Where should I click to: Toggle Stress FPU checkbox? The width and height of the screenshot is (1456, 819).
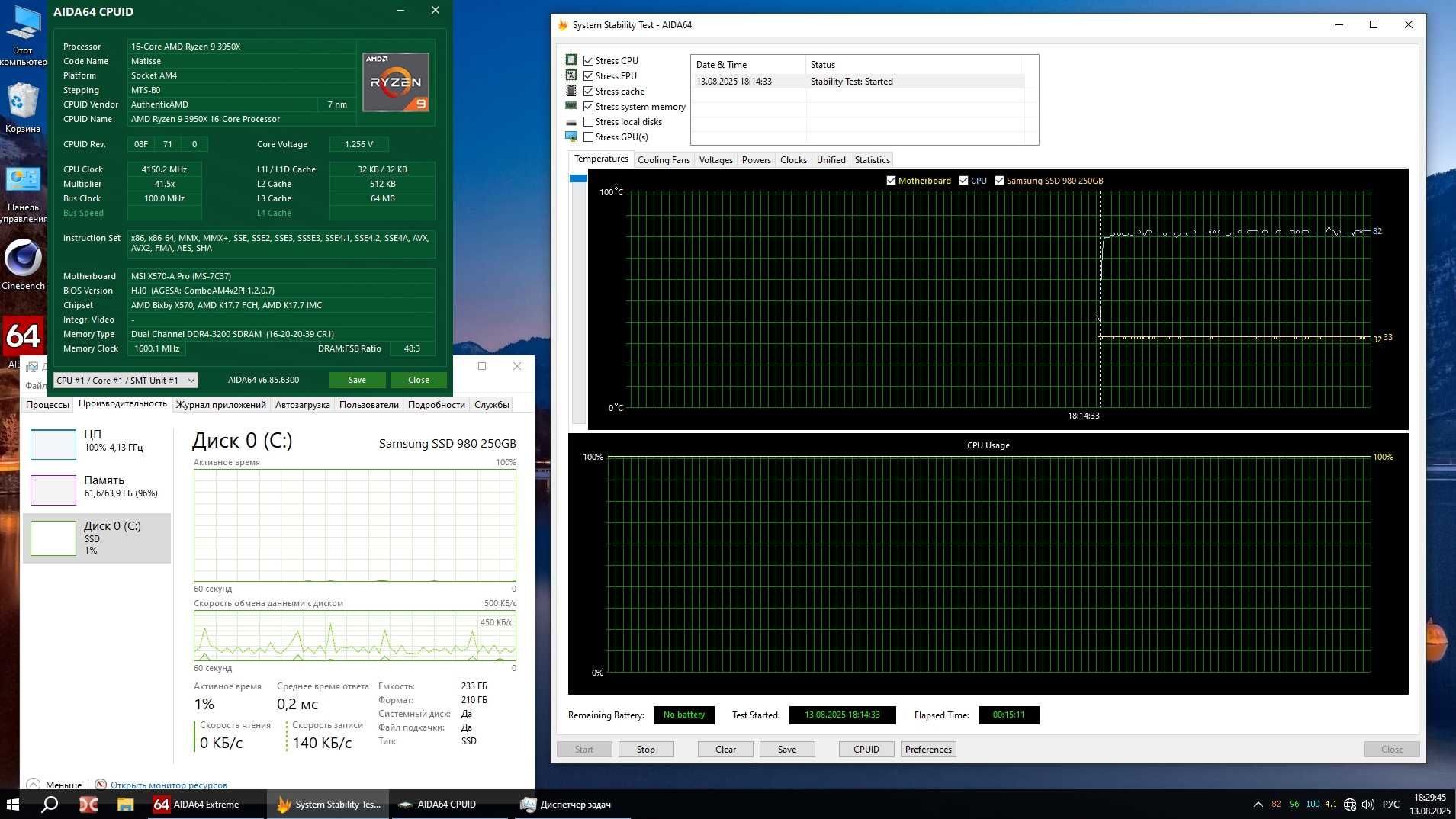click(588, 75)
